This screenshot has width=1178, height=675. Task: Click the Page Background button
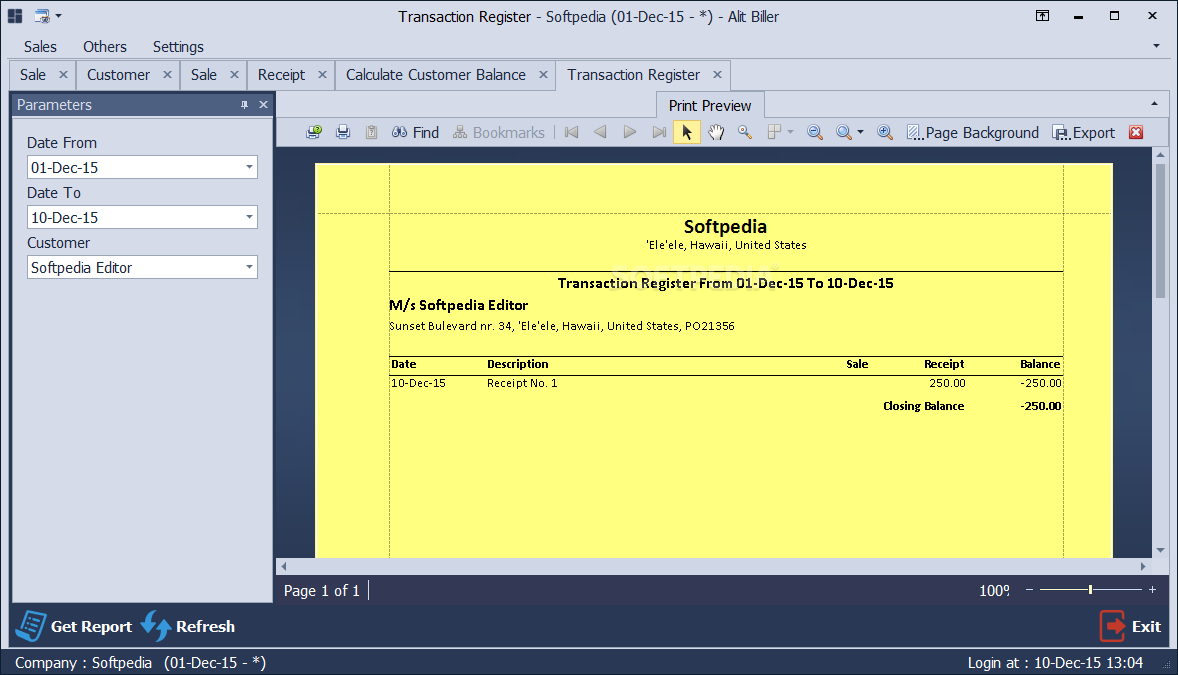973,132
